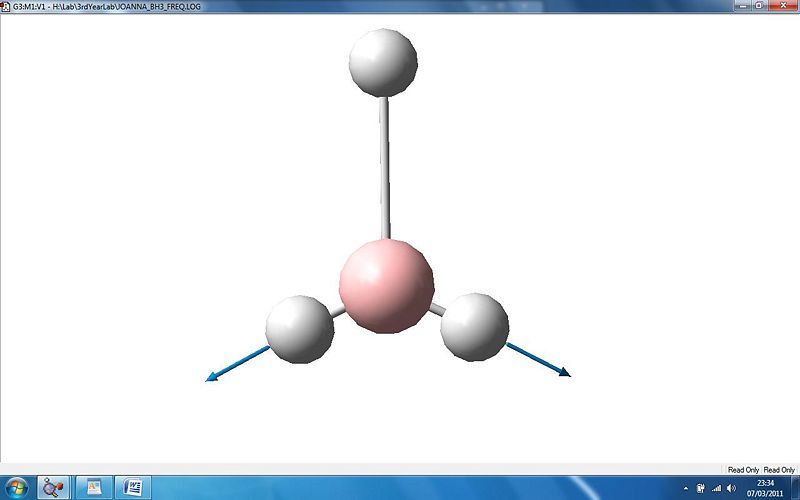Click the right displacement vector arrow
Viewport: 800px width, 500px height.
pyautogui.click(x=538, y=360)
